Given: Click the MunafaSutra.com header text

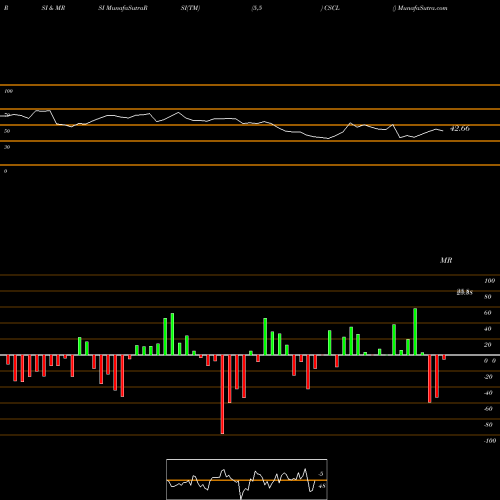Looking at the screenshot, I should [422, 8].
